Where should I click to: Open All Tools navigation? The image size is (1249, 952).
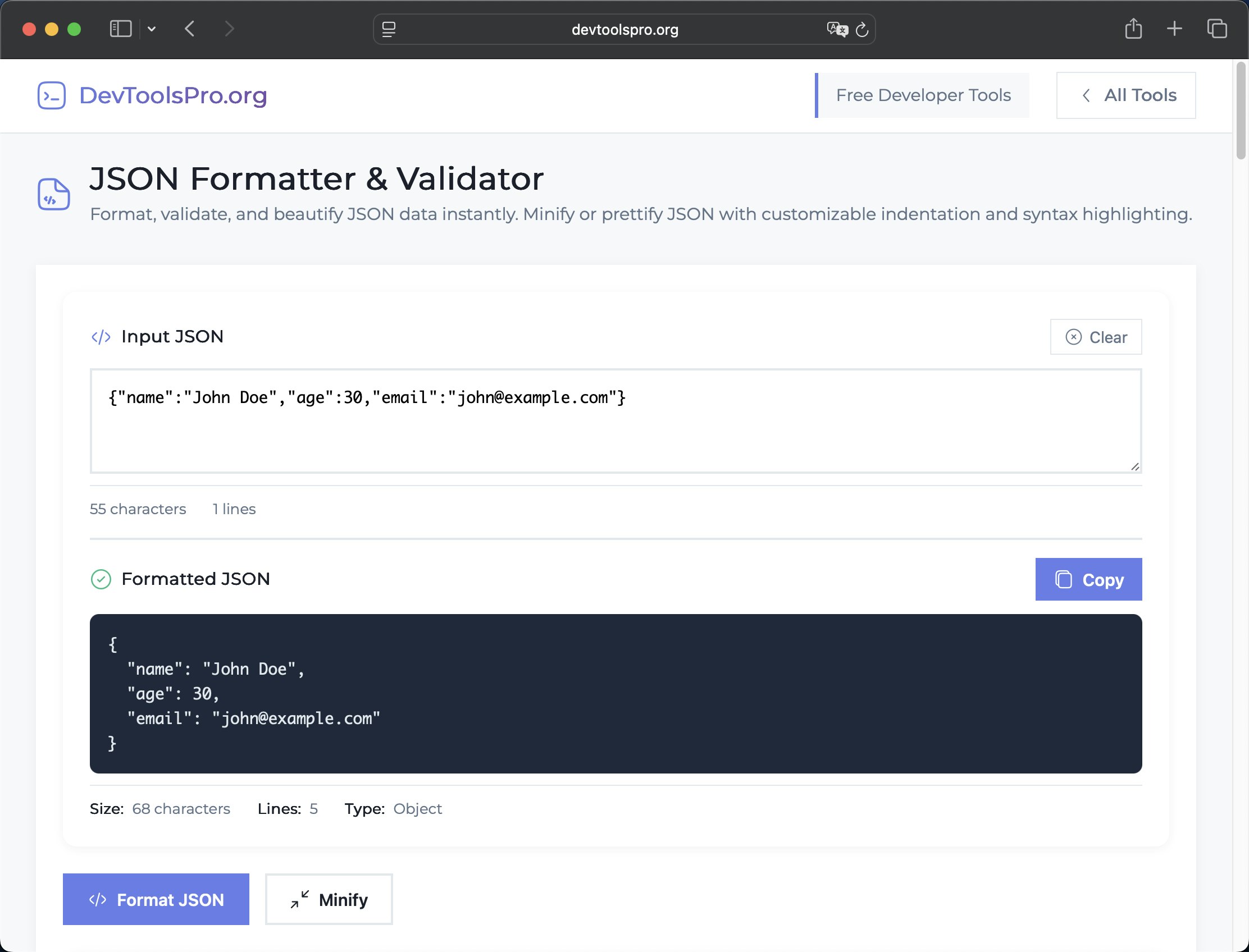[x=1125, y=95]
